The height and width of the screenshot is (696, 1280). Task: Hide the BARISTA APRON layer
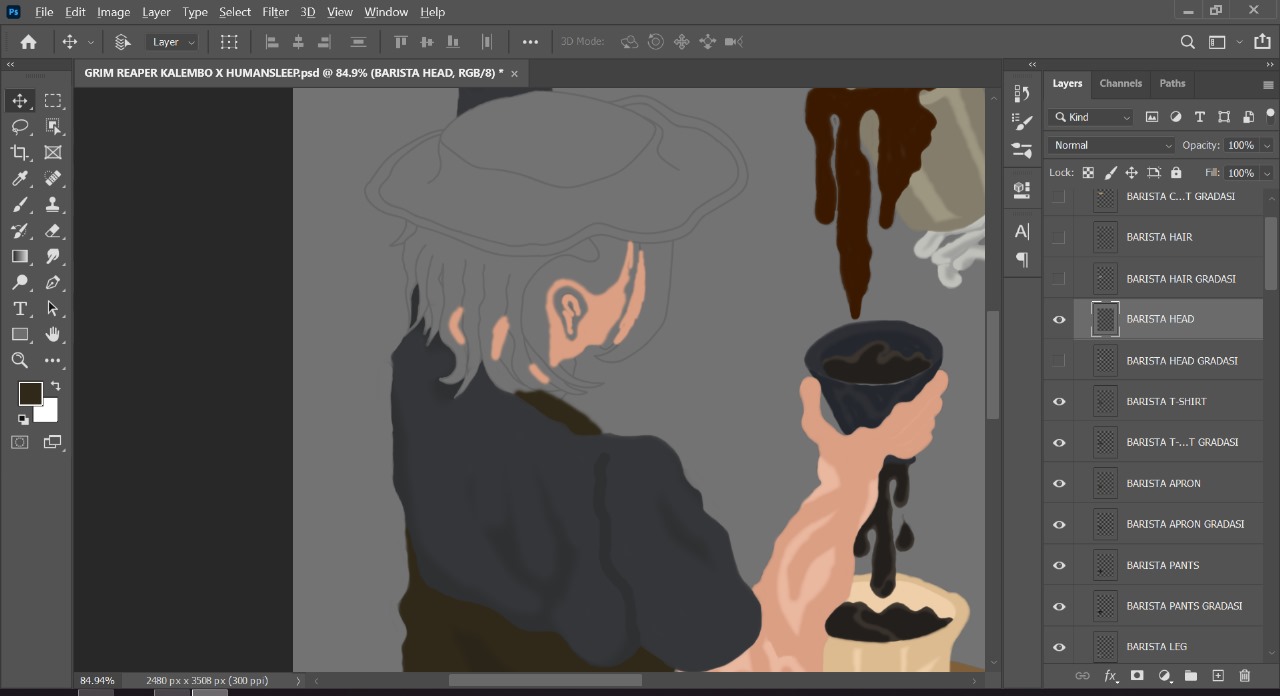click(1059, 484)
